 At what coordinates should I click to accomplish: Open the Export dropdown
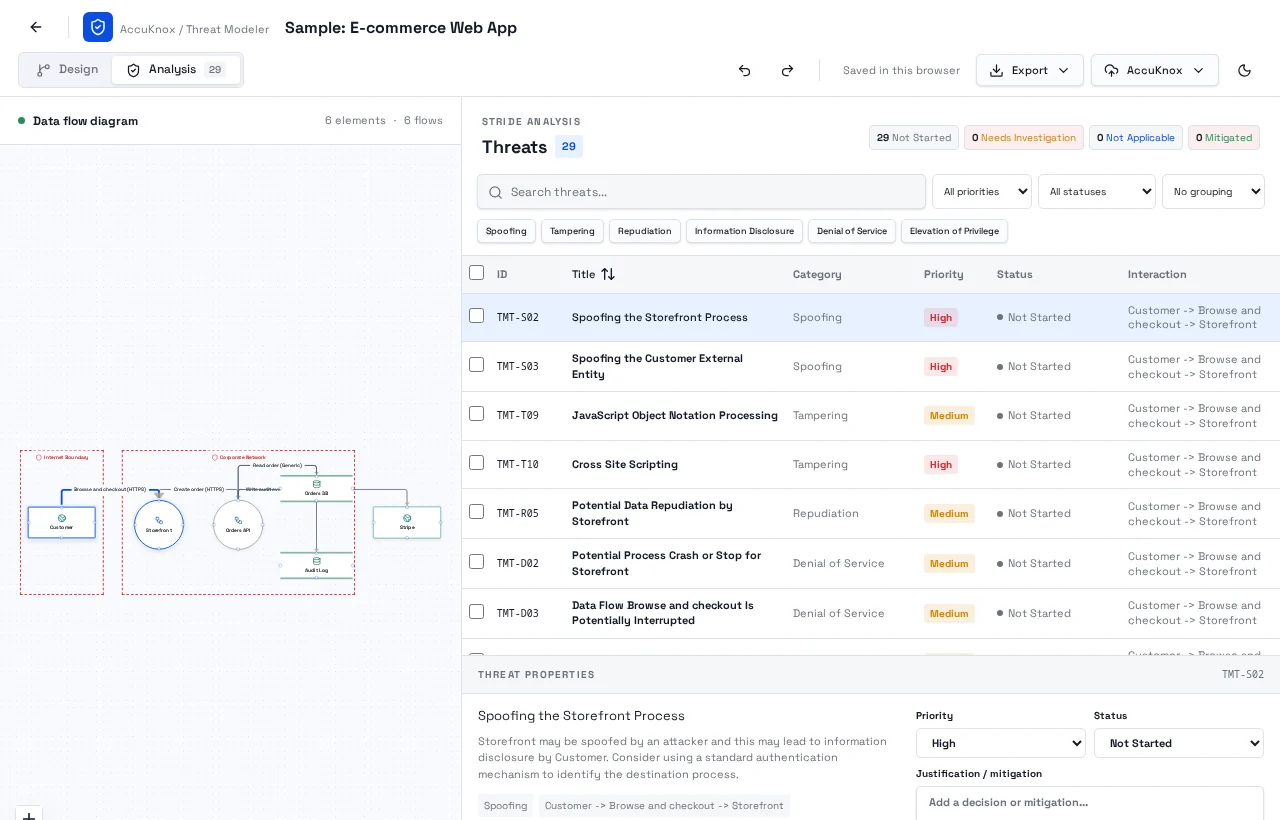click(x=1030, y=70)
